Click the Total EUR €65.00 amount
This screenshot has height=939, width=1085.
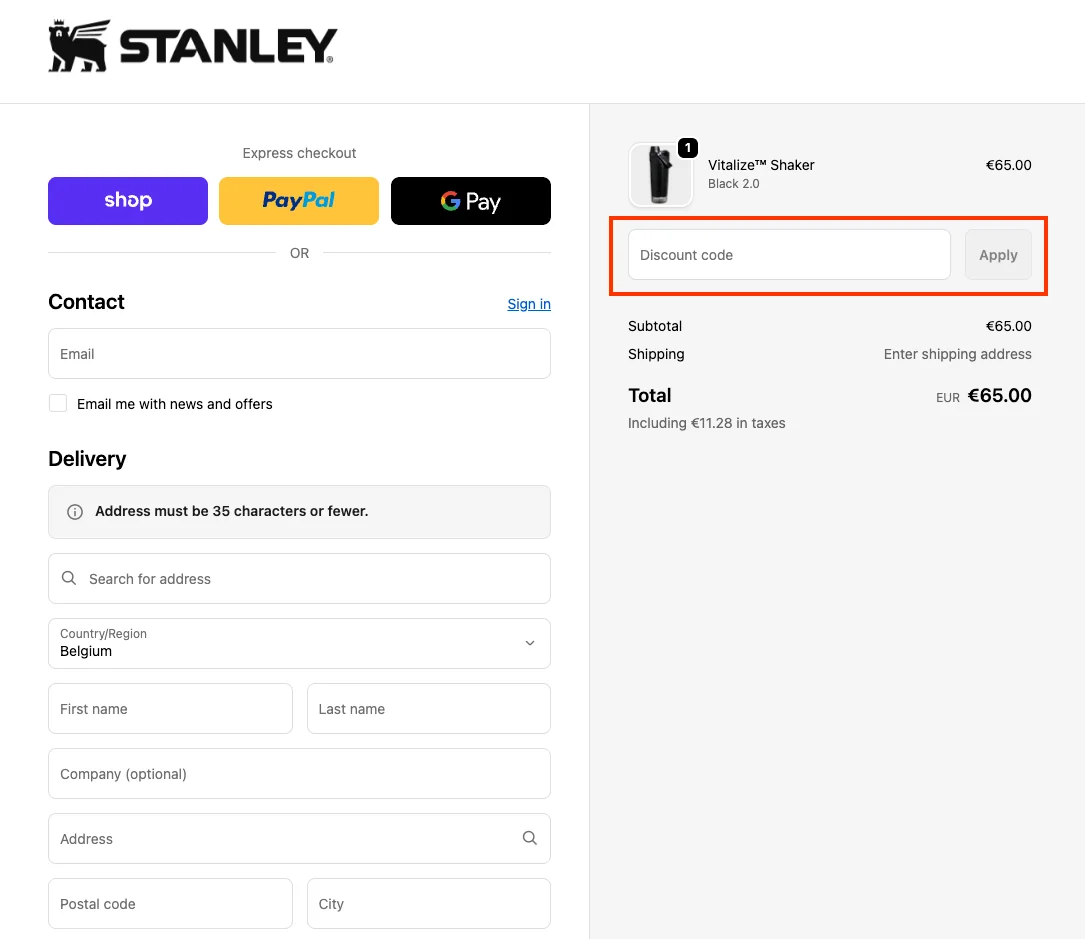coord(983,396)
